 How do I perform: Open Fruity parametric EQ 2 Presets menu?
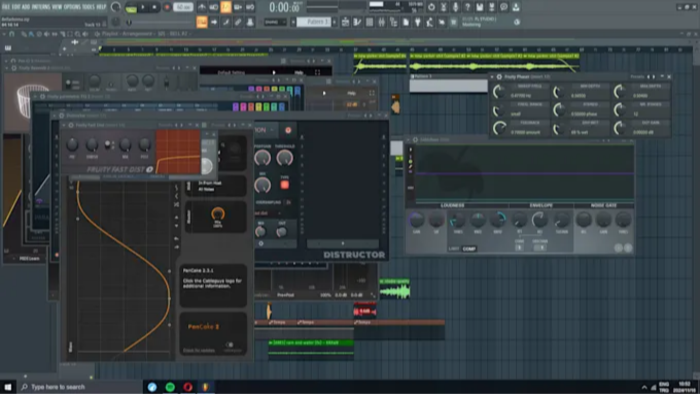point(246,96)
